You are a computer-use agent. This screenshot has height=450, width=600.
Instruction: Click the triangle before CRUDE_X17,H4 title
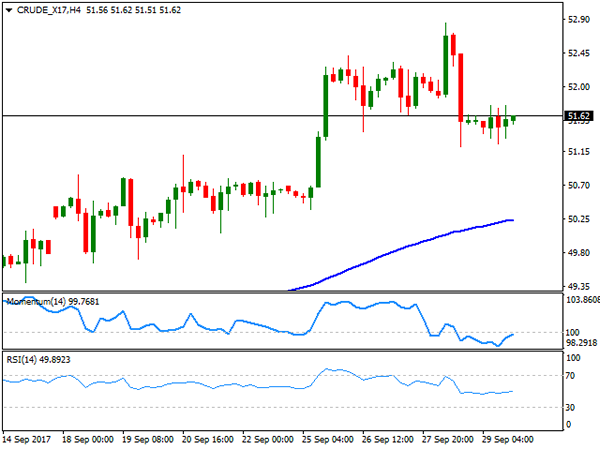[x=9, y=10]
